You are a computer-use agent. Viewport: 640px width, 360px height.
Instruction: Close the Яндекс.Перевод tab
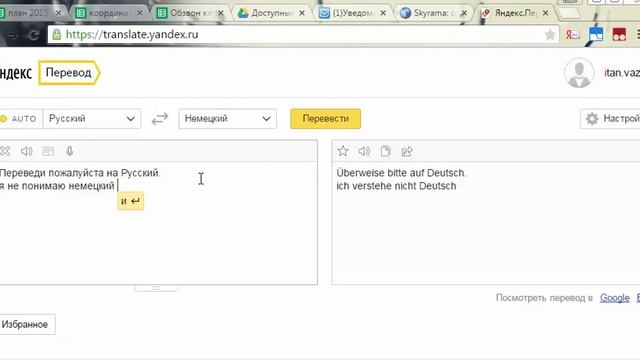pos(545,13)
